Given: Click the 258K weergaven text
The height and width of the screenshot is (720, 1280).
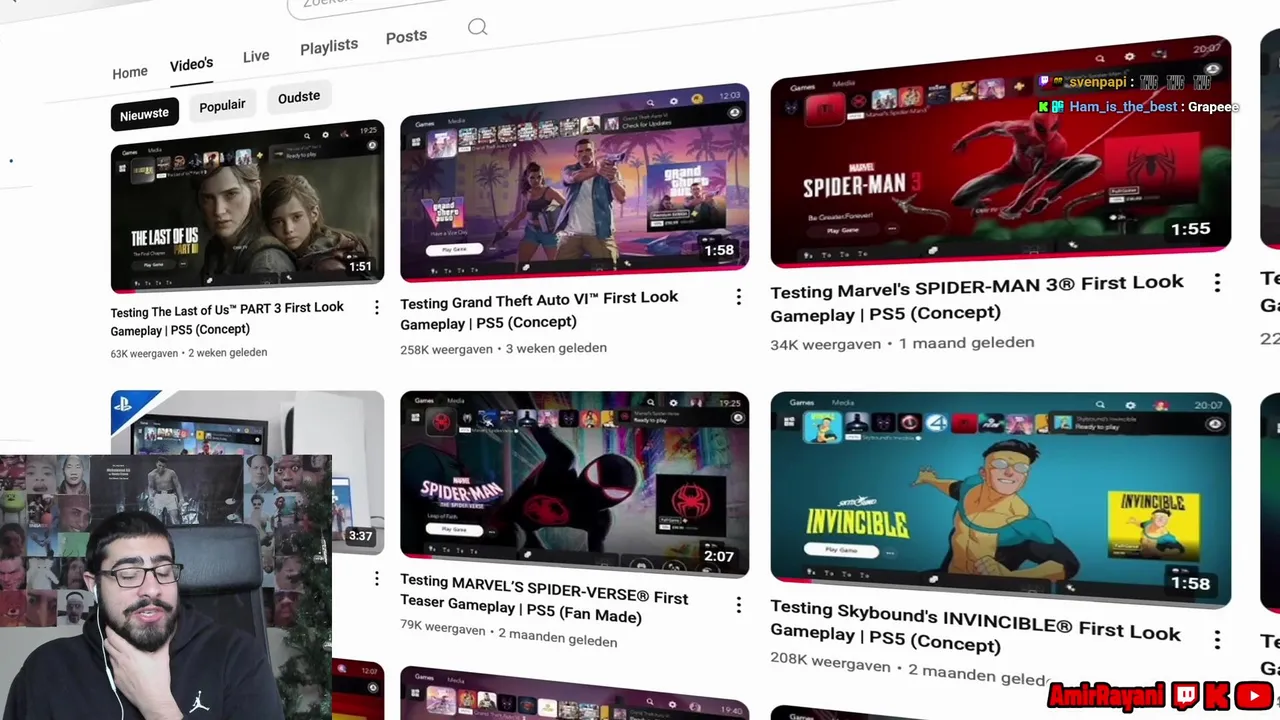Looking at the screenshot, I should (446, 349).
